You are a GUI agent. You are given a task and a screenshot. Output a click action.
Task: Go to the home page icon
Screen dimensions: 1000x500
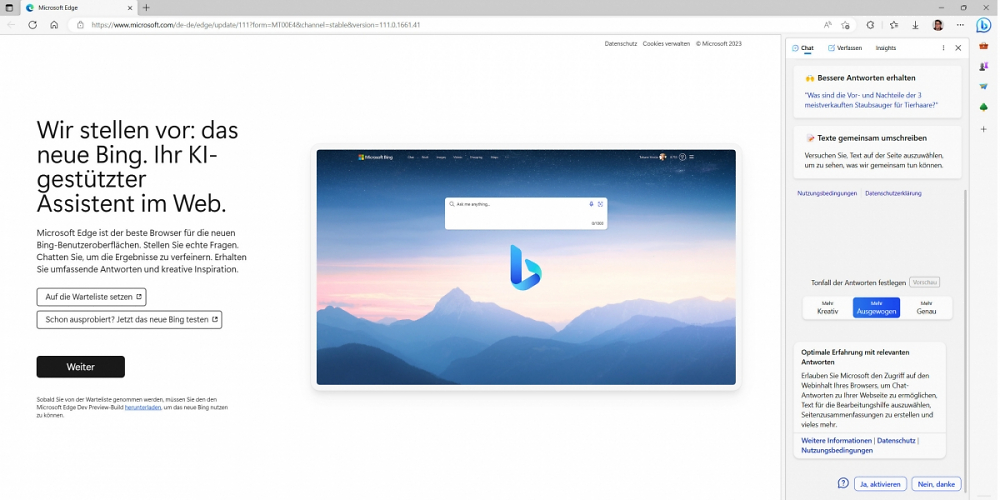tap(54, 25)
